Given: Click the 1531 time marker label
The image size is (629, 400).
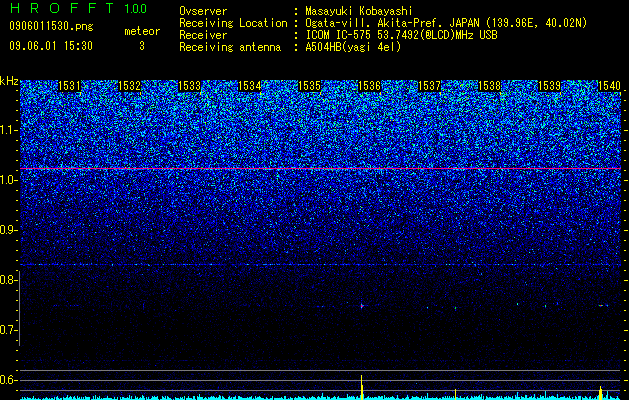Looking at the screenshot, I should coord(69,86).
